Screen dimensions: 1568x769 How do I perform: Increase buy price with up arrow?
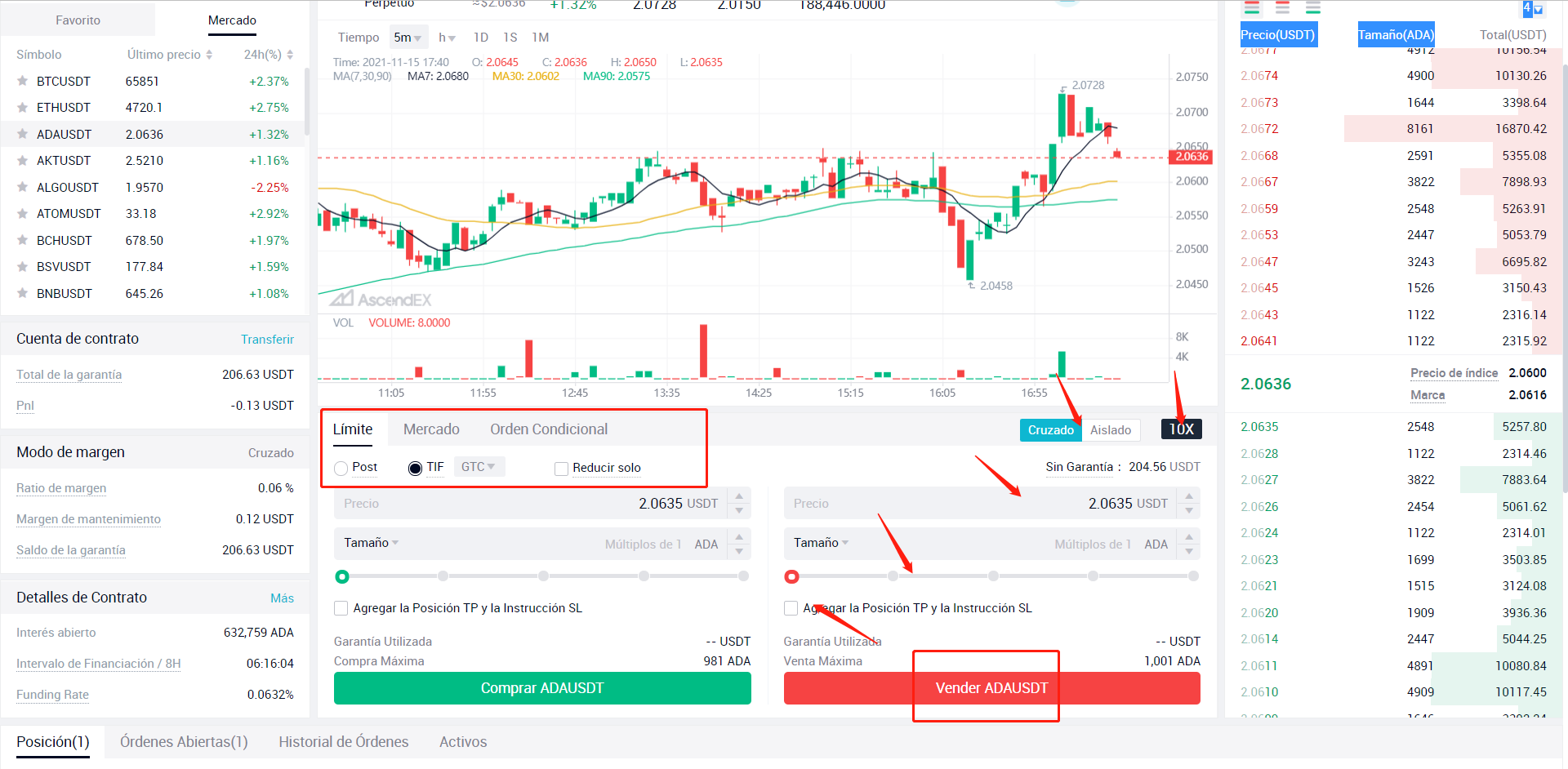(x=739, y=496)
